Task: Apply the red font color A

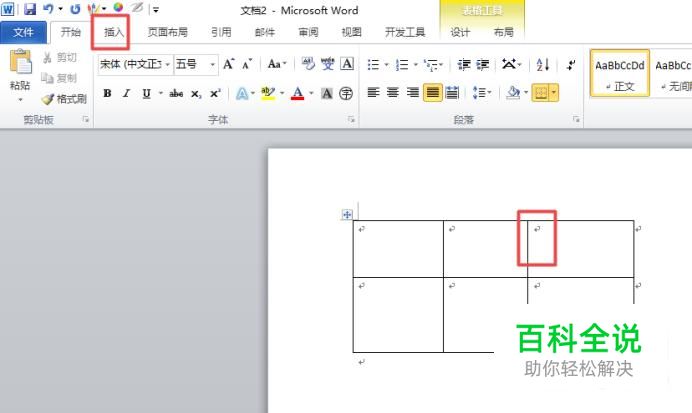Action: coord(298,94)
